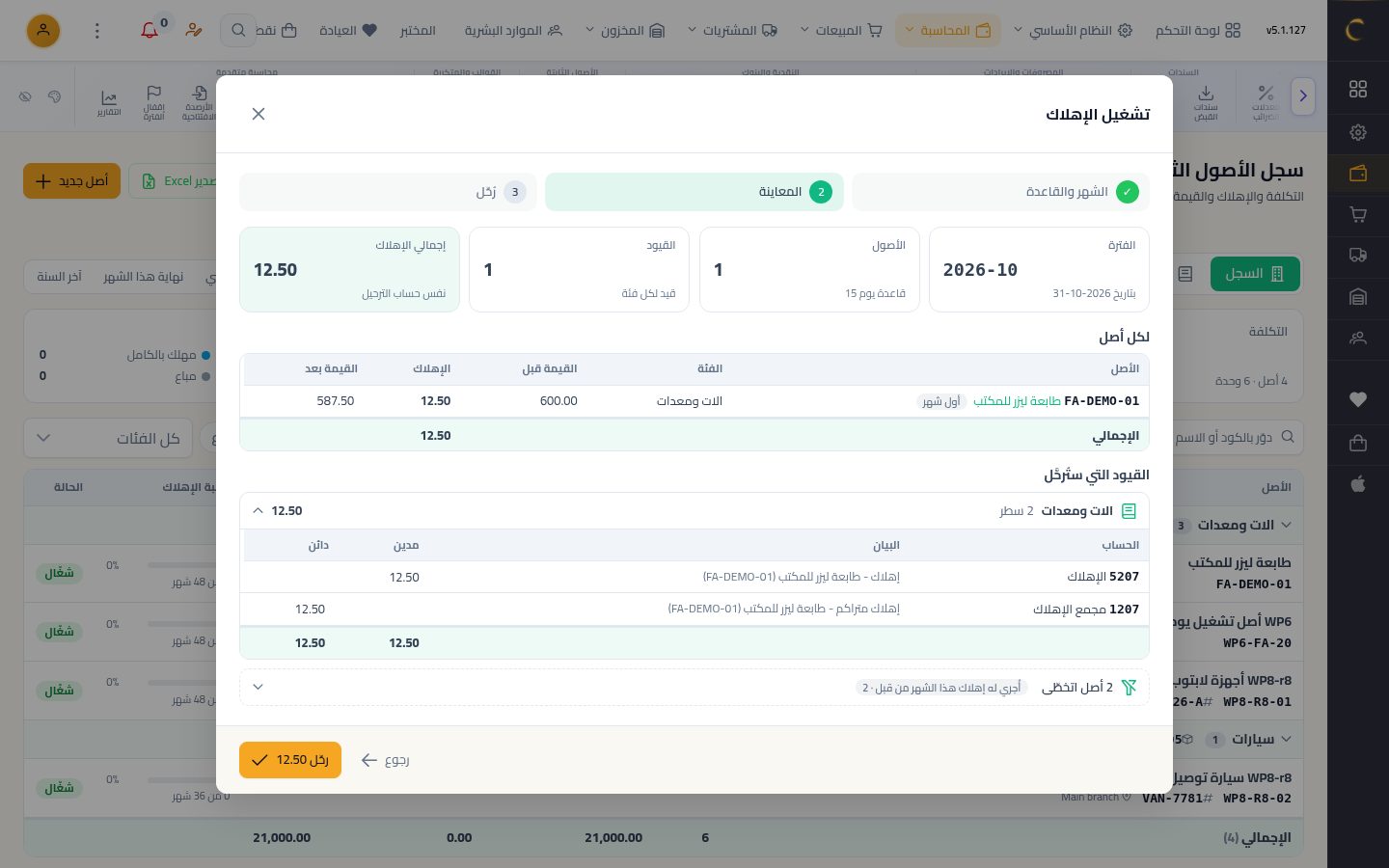Screen dimensions: 1389x868
Task: Click the أصل جديد button on background page
Action: point(72,181)
